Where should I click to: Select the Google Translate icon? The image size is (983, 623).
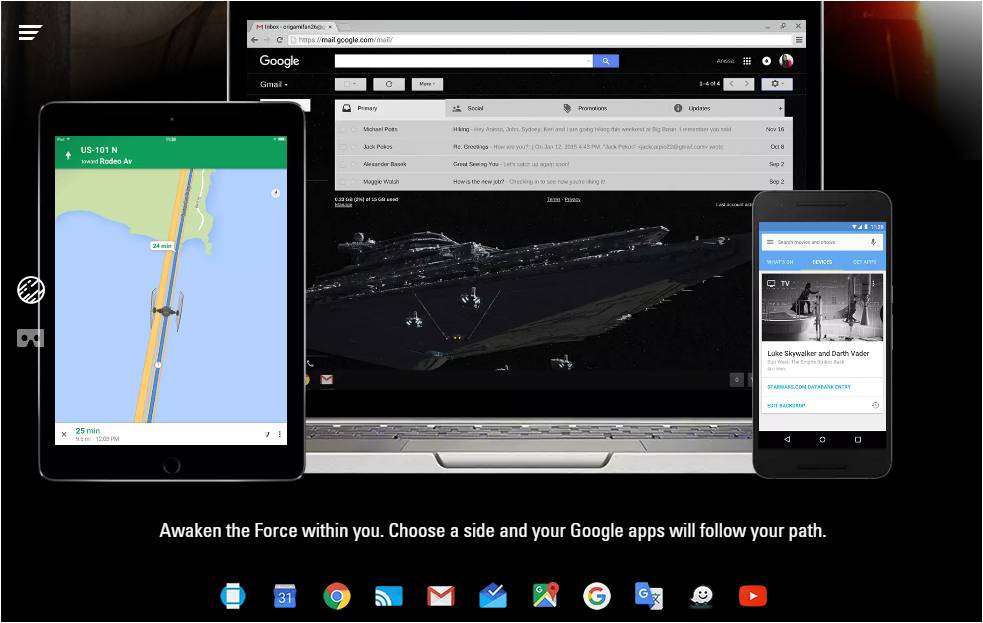(x=649, y=596)
